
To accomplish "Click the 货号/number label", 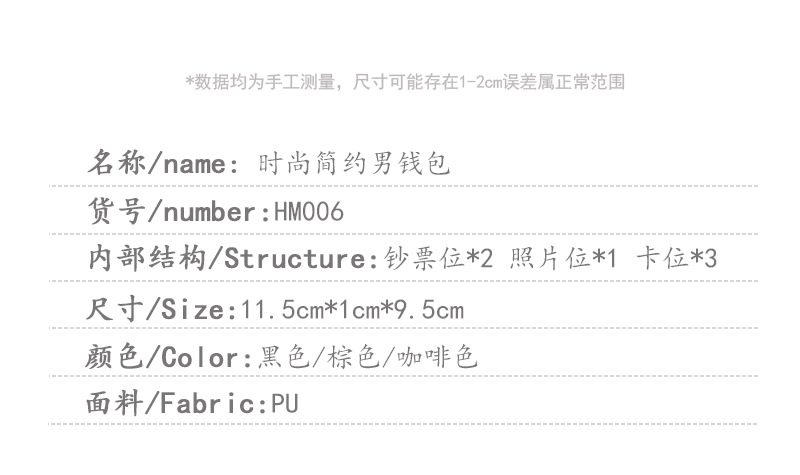I will click(173, 212).
